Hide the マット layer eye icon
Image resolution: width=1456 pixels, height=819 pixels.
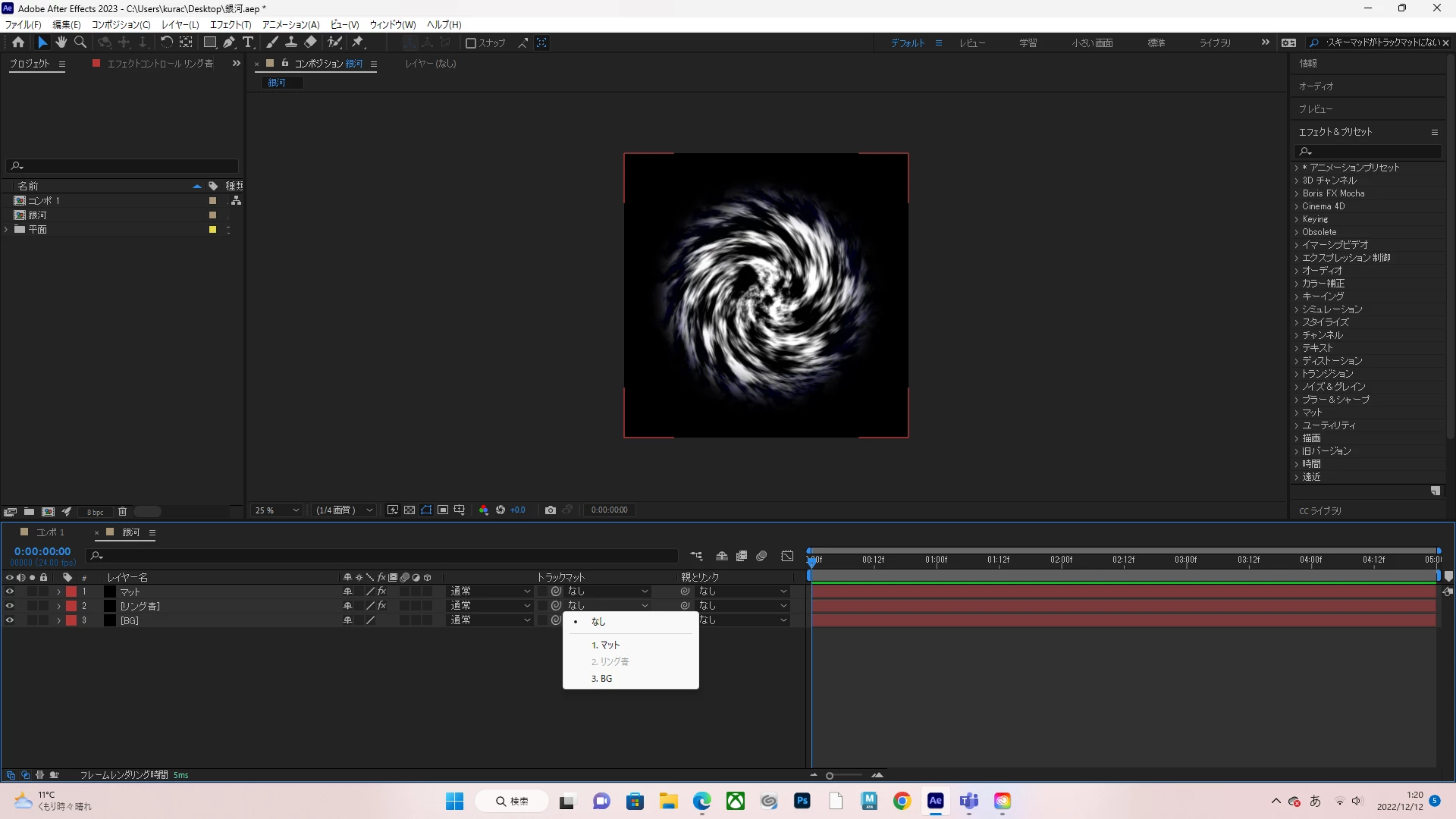coord(10,591)
